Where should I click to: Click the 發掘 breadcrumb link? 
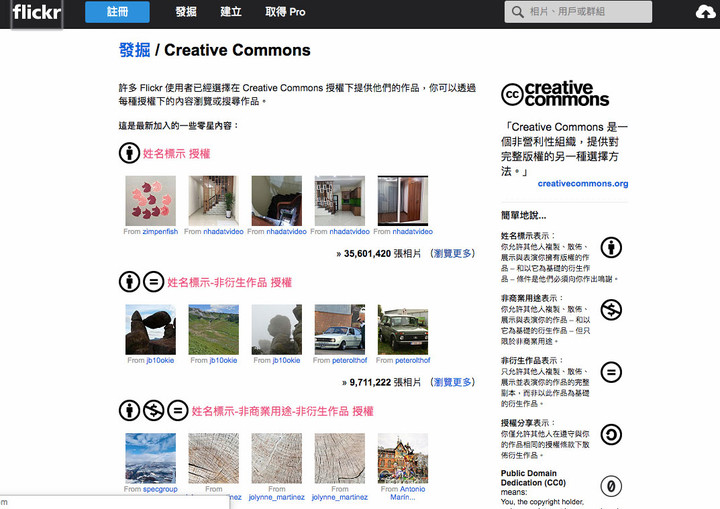[x=135, y=50]
